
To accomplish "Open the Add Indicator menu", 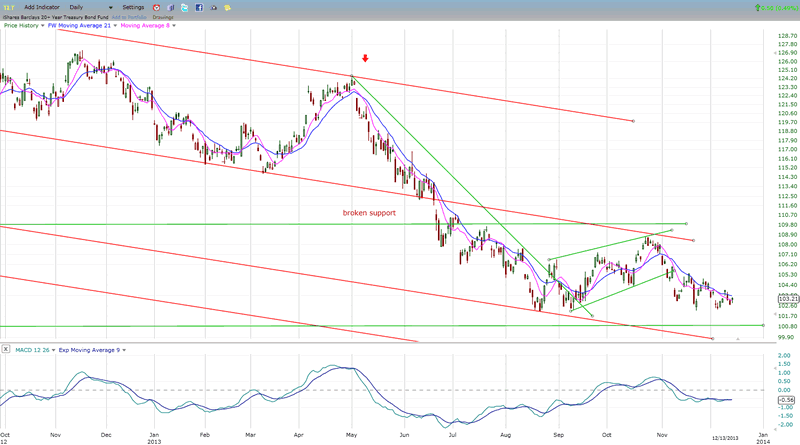I will point(39,7).
